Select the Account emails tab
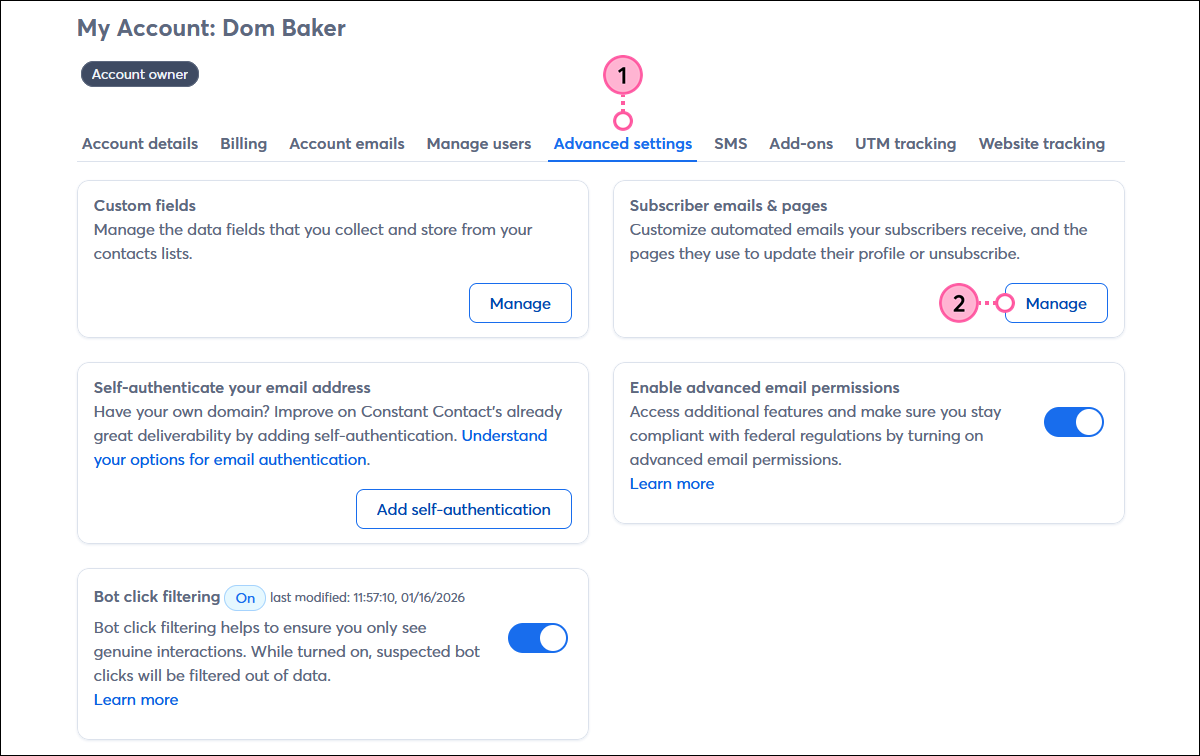Image resolution: width=1200 pixels, height=756 pixels. pos(347,143)
